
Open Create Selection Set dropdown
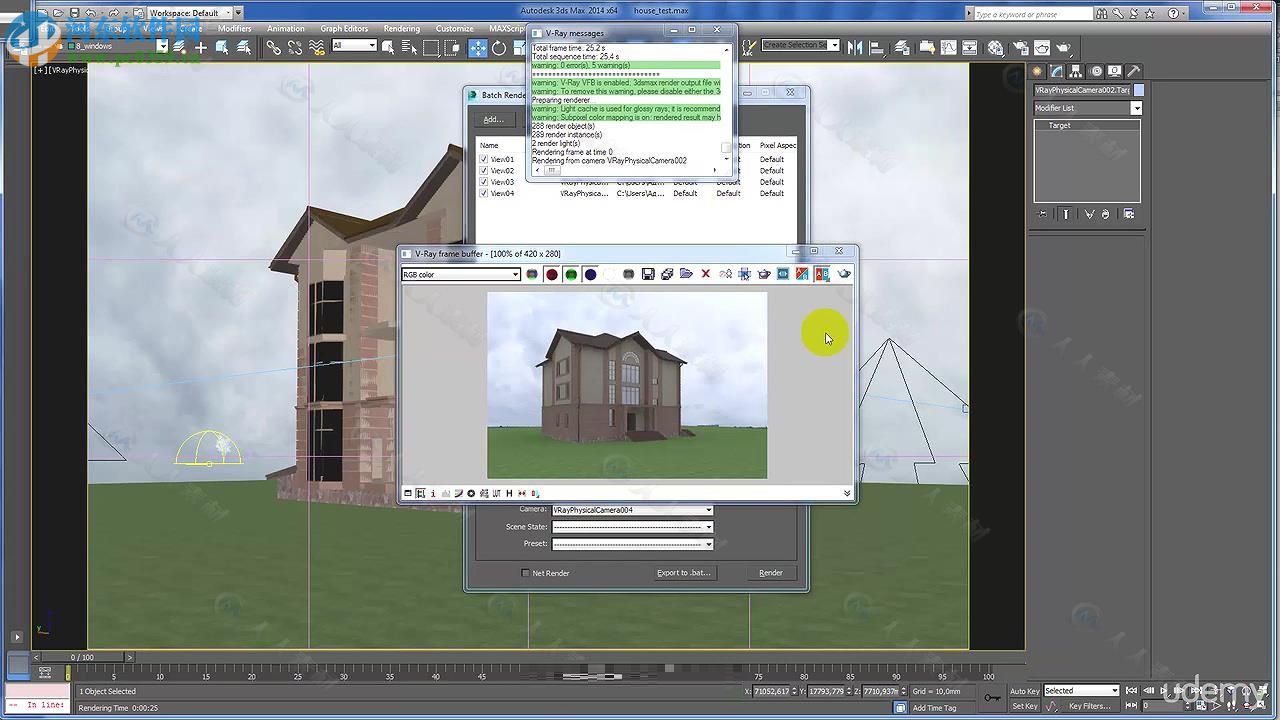[800, 45]
